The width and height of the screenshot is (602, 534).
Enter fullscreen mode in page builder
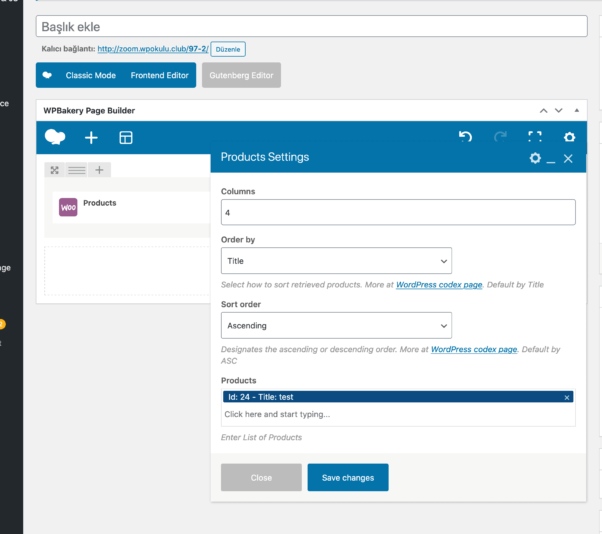(x=535, y=137)
